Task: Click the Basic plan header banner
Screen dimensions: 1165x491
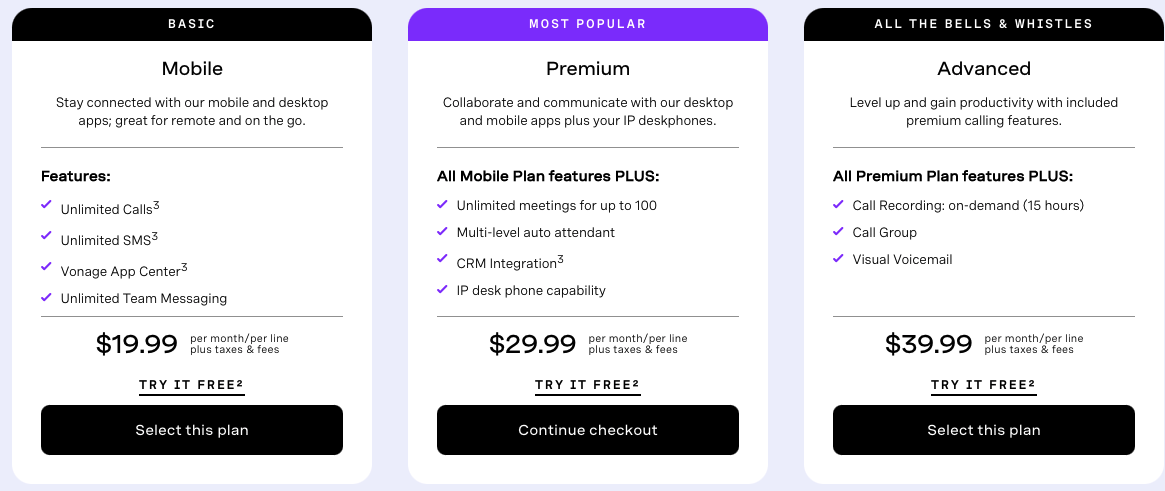Action: 192,24
